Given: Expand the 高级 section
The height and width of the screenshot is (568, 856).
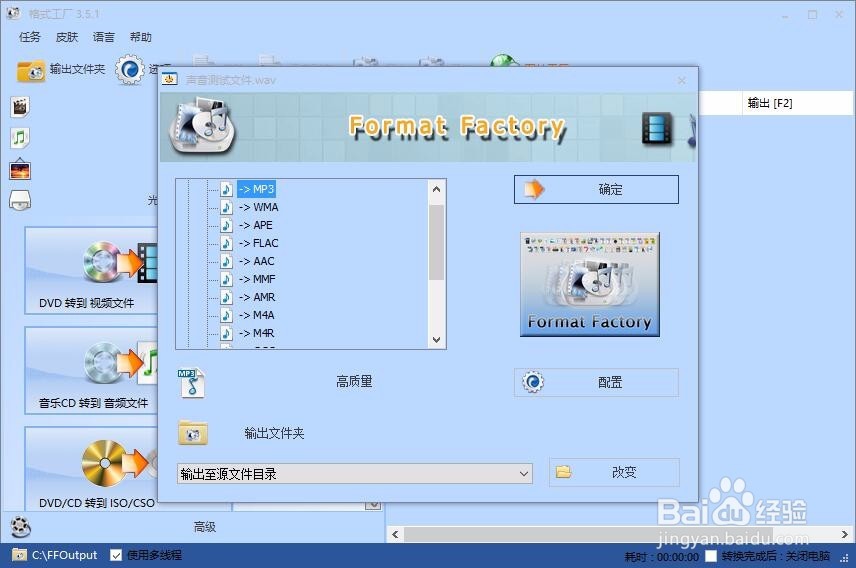Looking at the screenshot, I should 205,526.
